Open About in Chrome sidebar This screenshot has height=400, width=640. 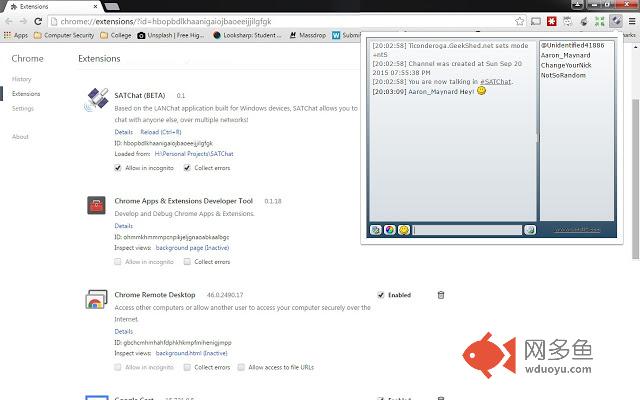tap(20, 137)
